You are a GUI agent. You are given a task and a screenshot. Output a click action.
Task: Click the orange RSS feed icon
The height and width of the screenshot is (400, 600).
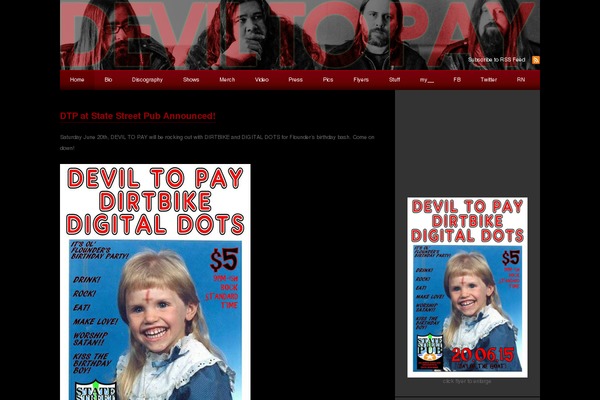click(536, 60)
